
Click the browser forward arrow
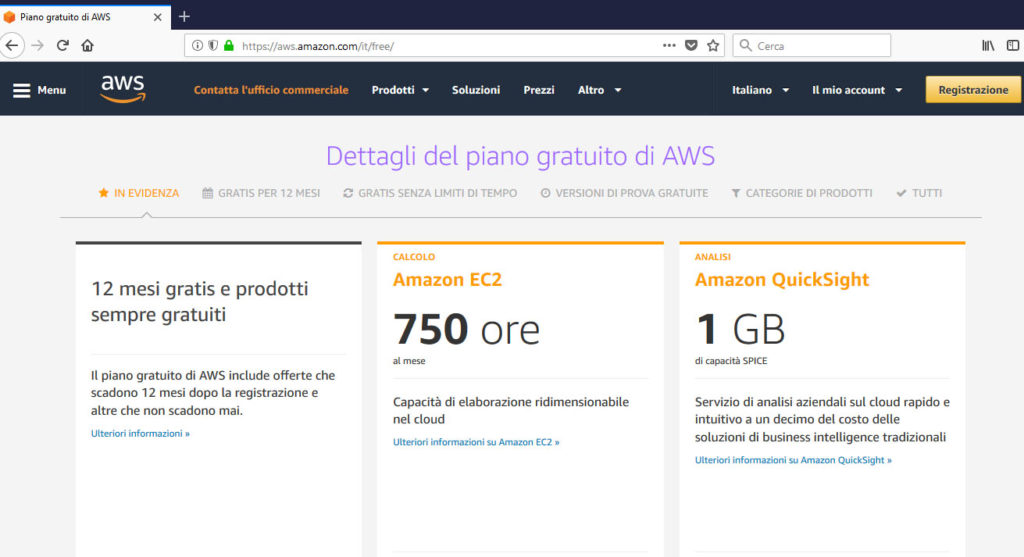point(37,46)
